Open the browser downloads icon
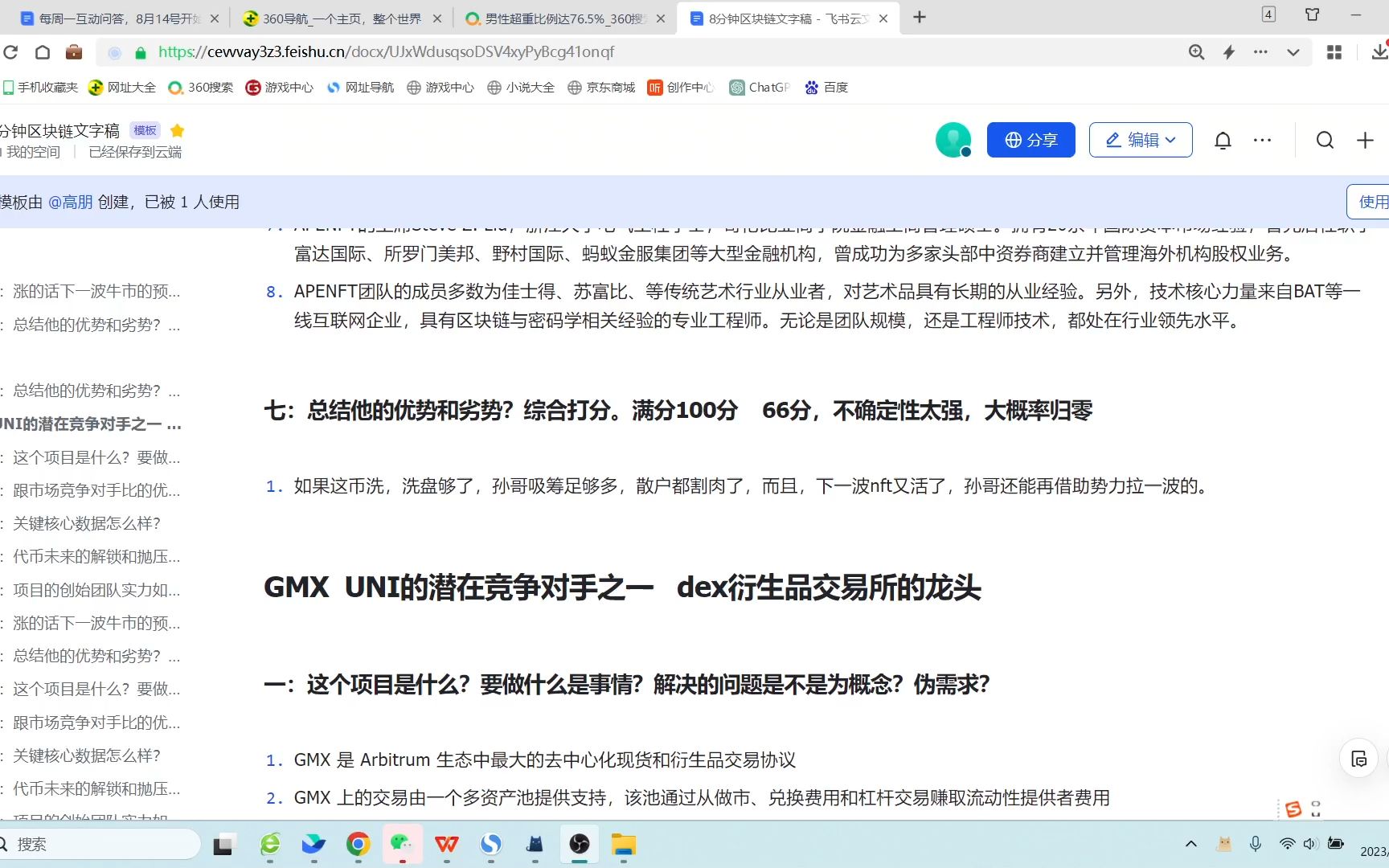 point(1379,52)
